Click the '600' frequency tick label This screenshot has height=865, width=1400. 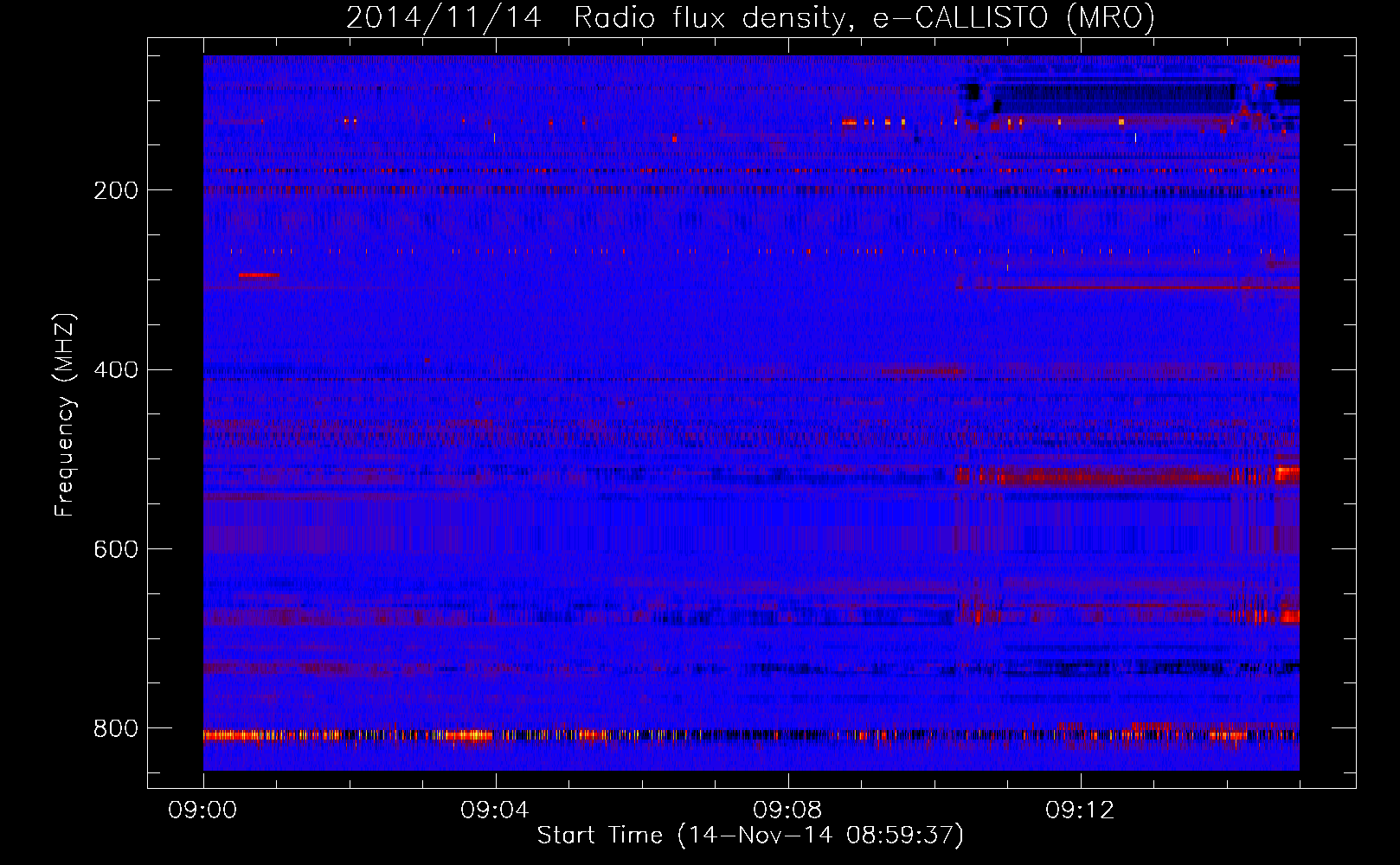116,549
